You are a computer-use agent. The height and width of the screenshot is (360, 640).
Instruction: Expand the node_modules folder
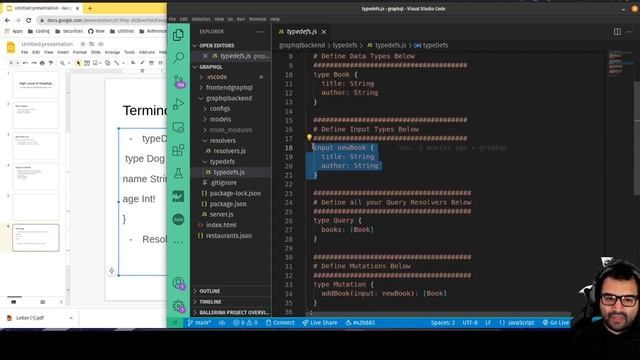coord(231,130)
